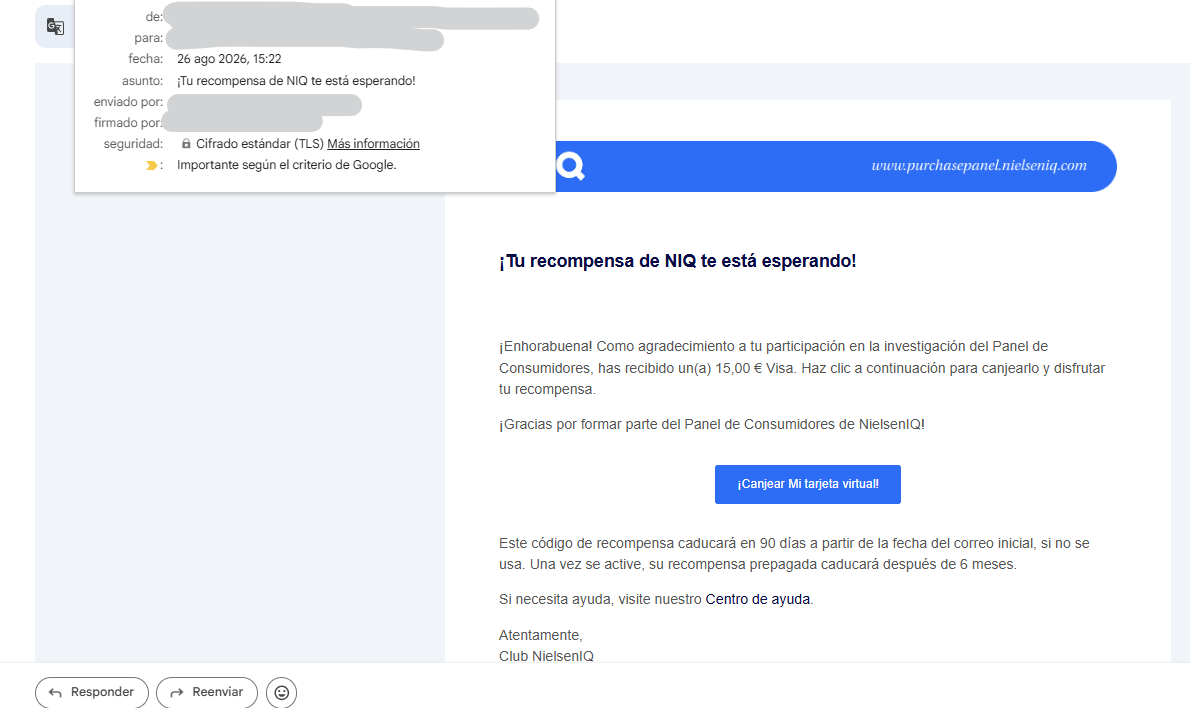Click the 'seguridad:' label

(x=134, y=143)
